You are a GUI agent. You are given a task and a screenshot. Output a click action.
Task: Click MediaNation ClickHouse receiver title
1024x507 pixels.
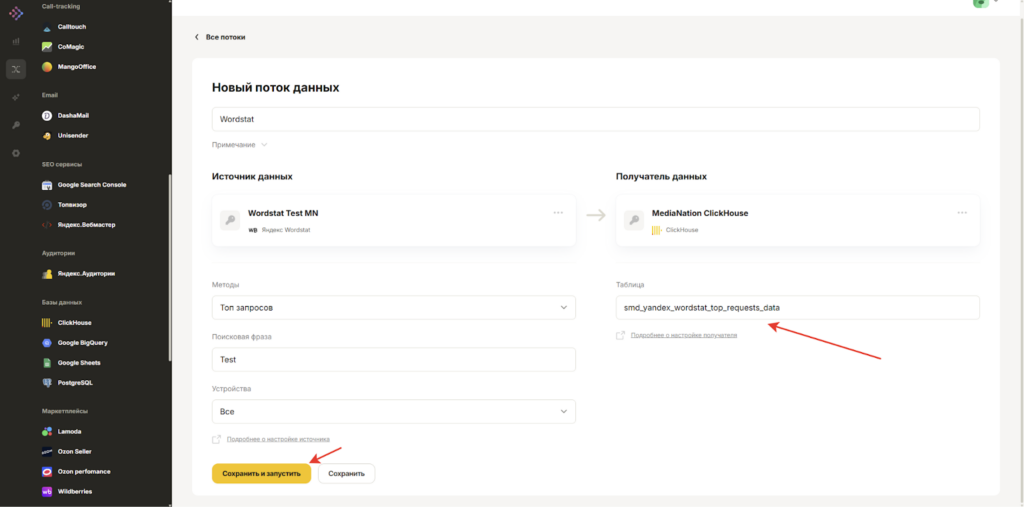coord(700,213)
